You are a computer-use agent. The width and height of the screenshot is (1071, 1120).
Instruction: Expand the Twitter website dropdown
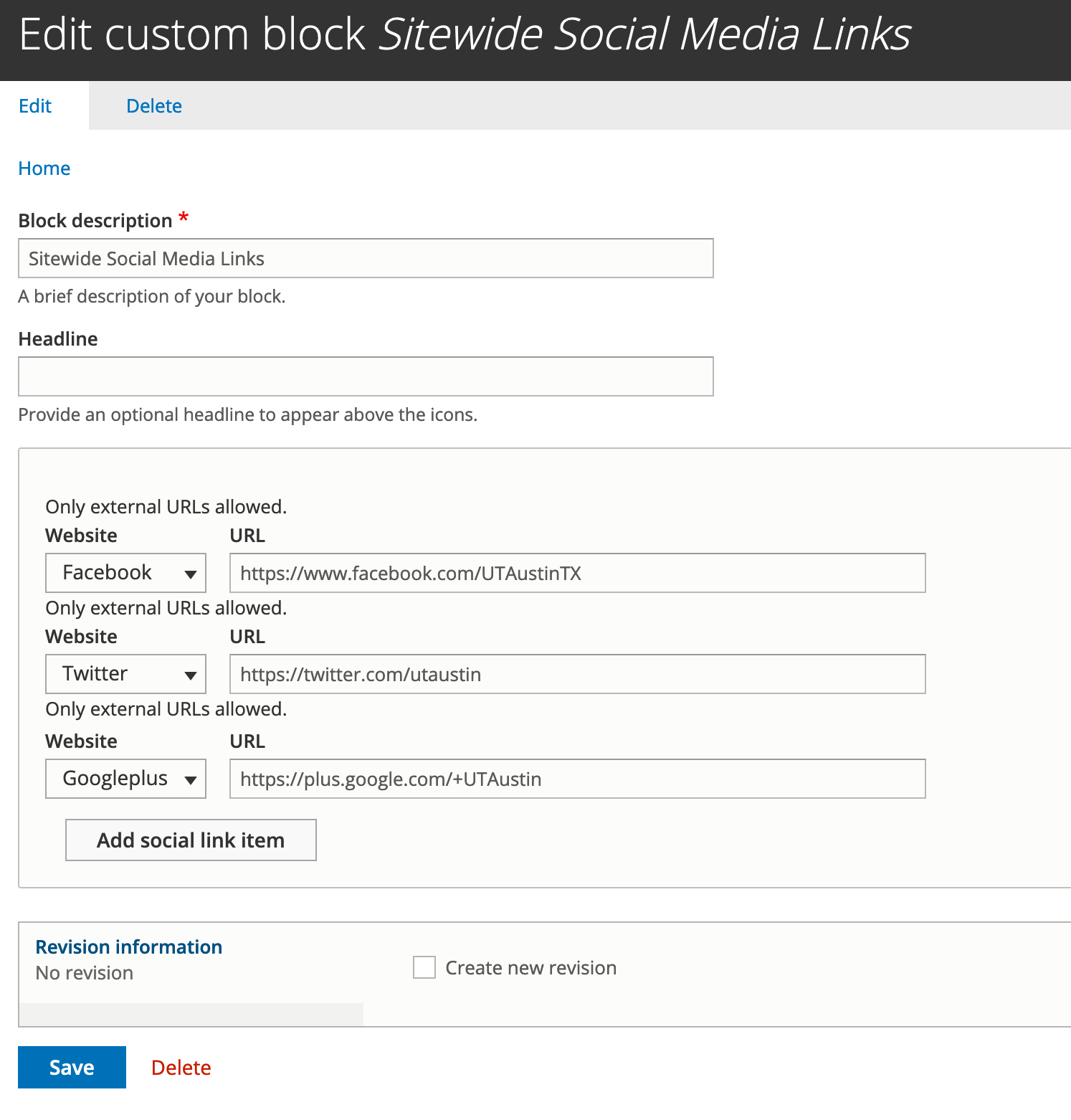pos(125,674)
